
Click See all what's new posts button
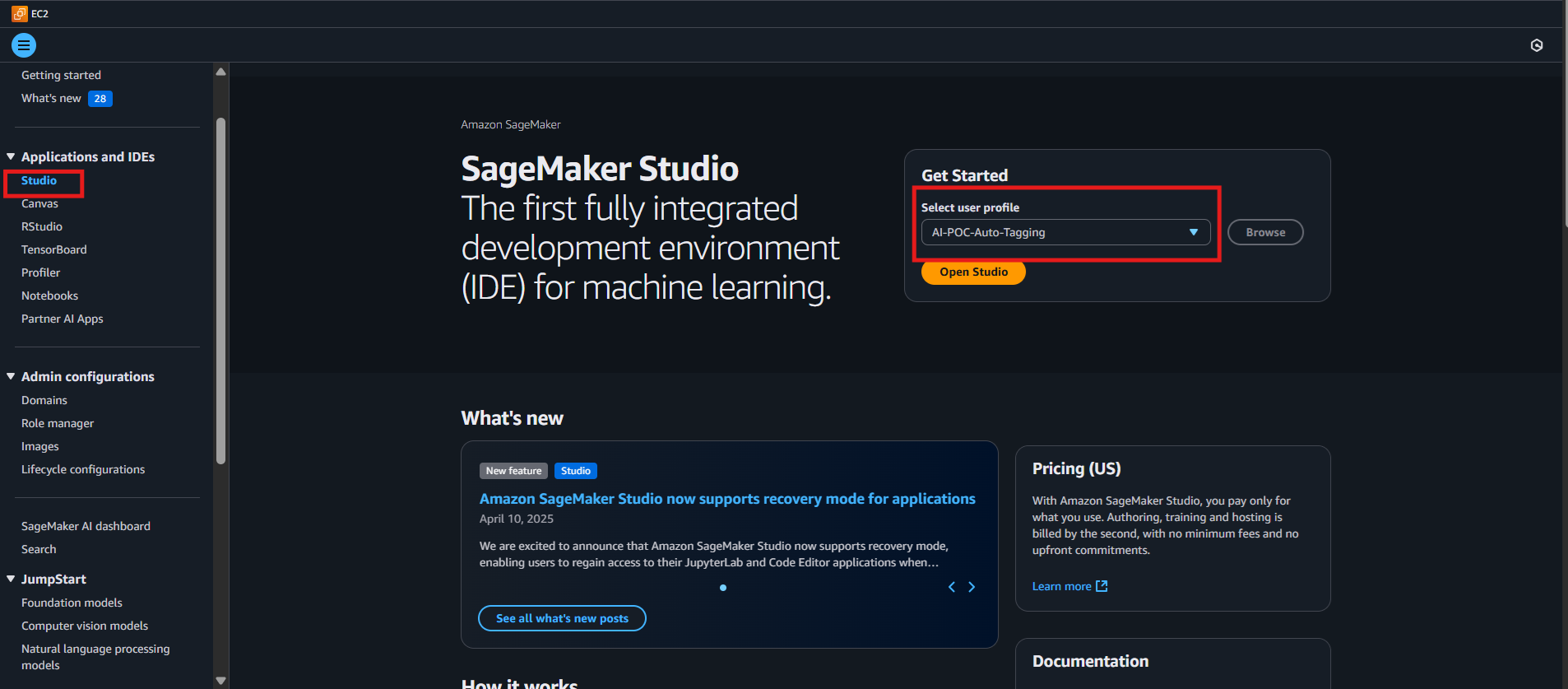(x=562, y=618)
